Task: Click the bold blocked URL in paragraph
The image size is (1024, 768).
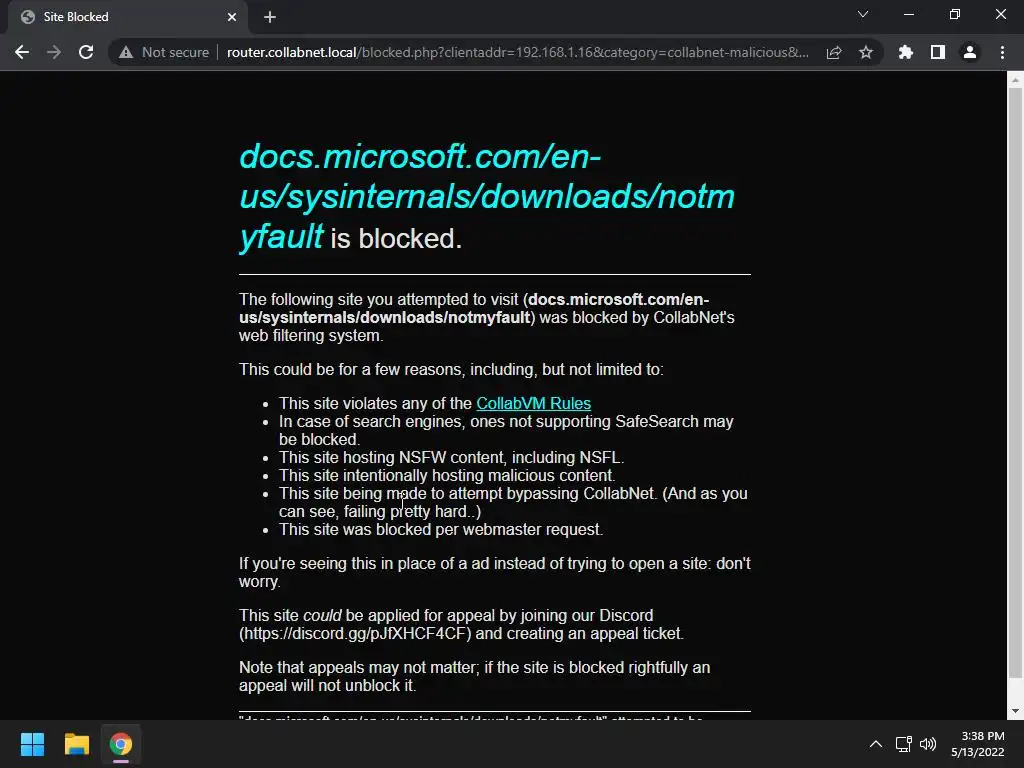Action: 473,308
